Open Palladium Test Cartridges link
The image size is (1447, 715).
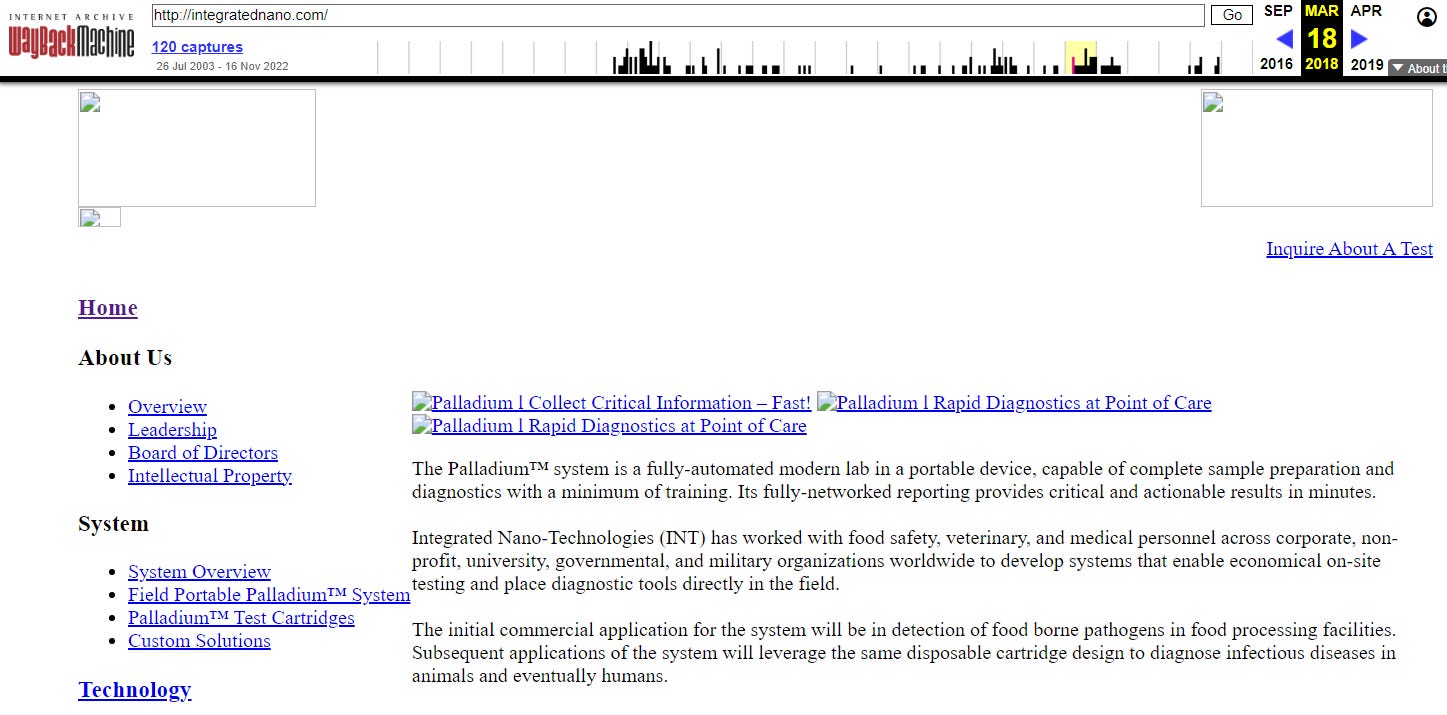coord(241,618)
